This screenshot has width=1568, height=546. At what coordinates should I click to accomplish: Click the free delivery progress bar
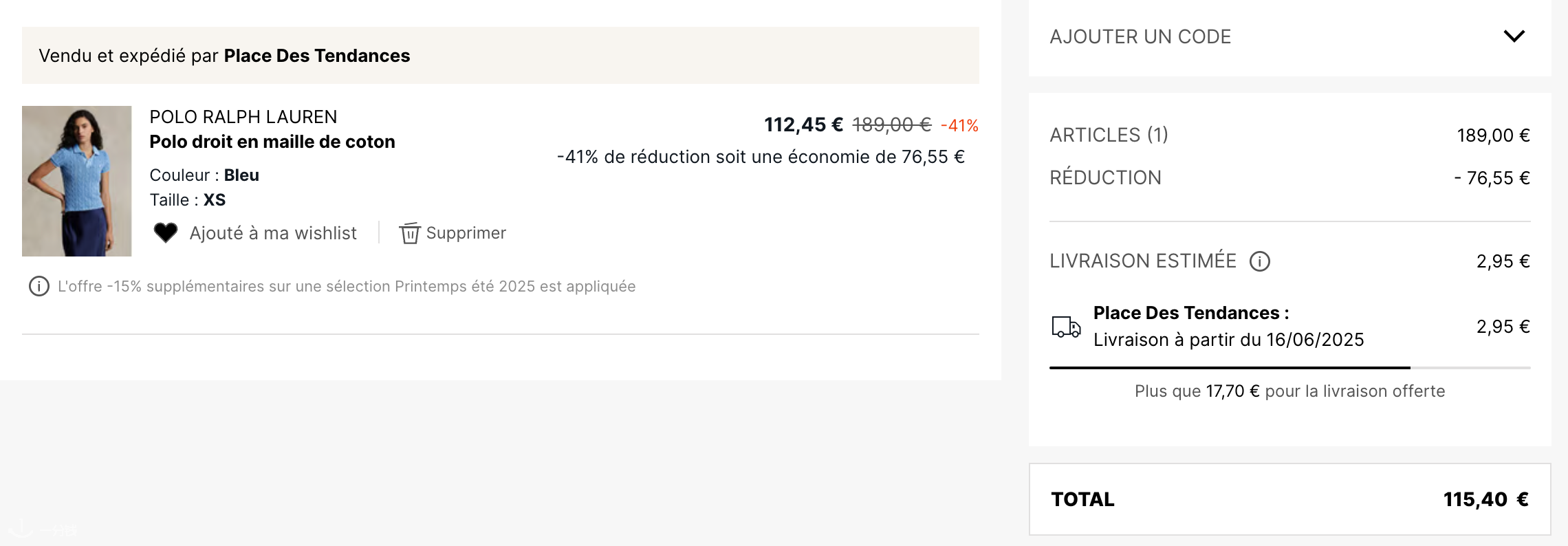tap(1289, 368)
